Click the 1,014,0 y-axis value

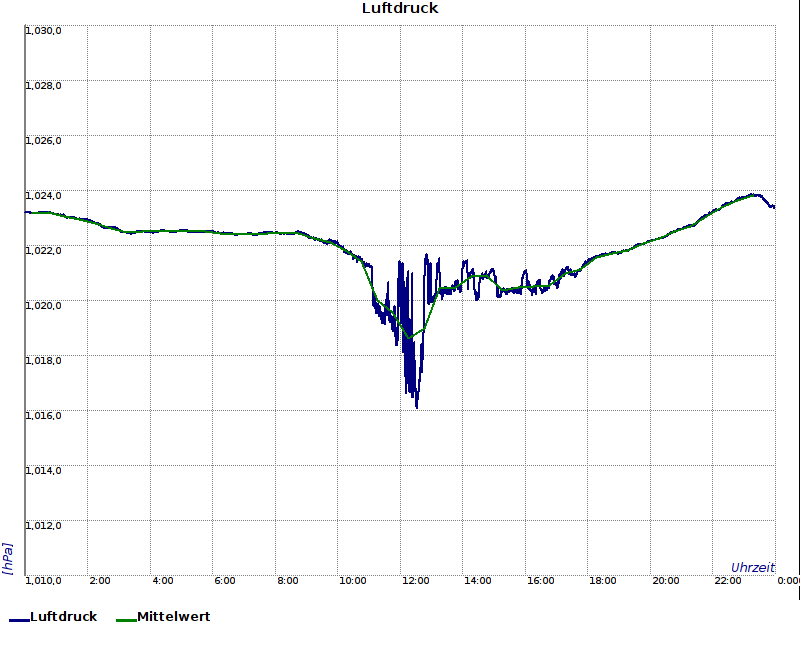43,470
